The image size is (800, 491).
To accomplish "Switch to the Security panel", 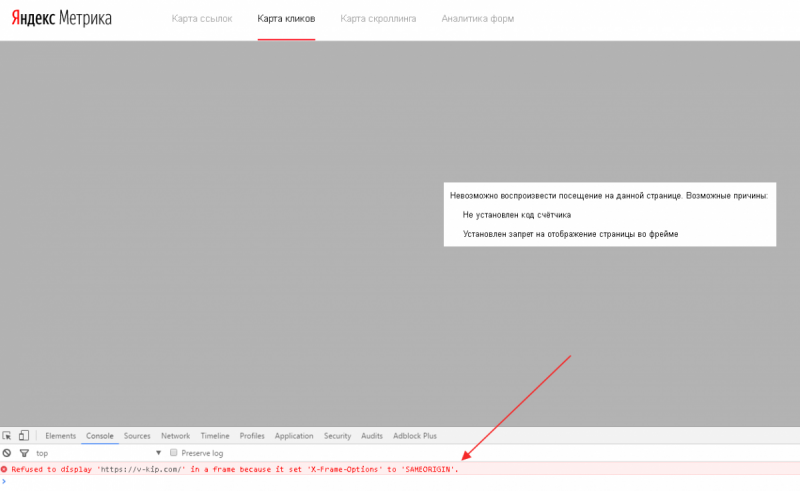I will coord(337,436).
